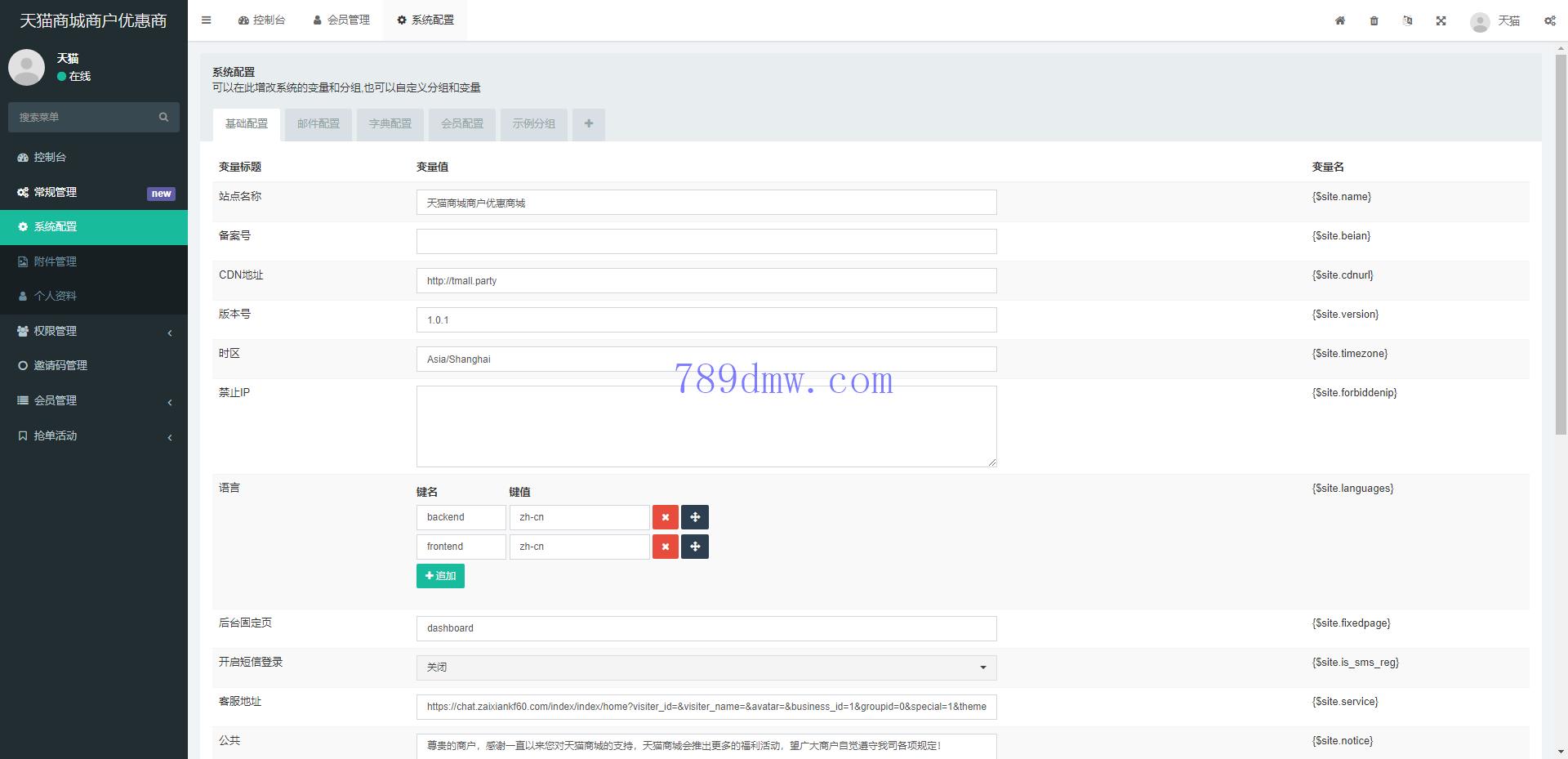Screen dimensions: 1568x759
Task: Open settings via top-right gears icon
Action: coord(1549,20)
